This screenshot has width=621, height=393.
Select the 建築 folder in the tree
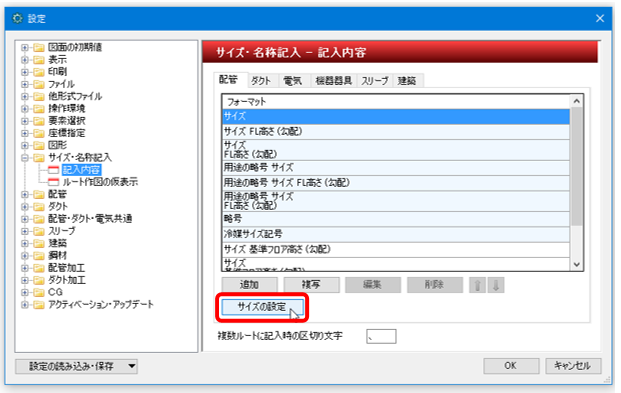pos(57,243)
